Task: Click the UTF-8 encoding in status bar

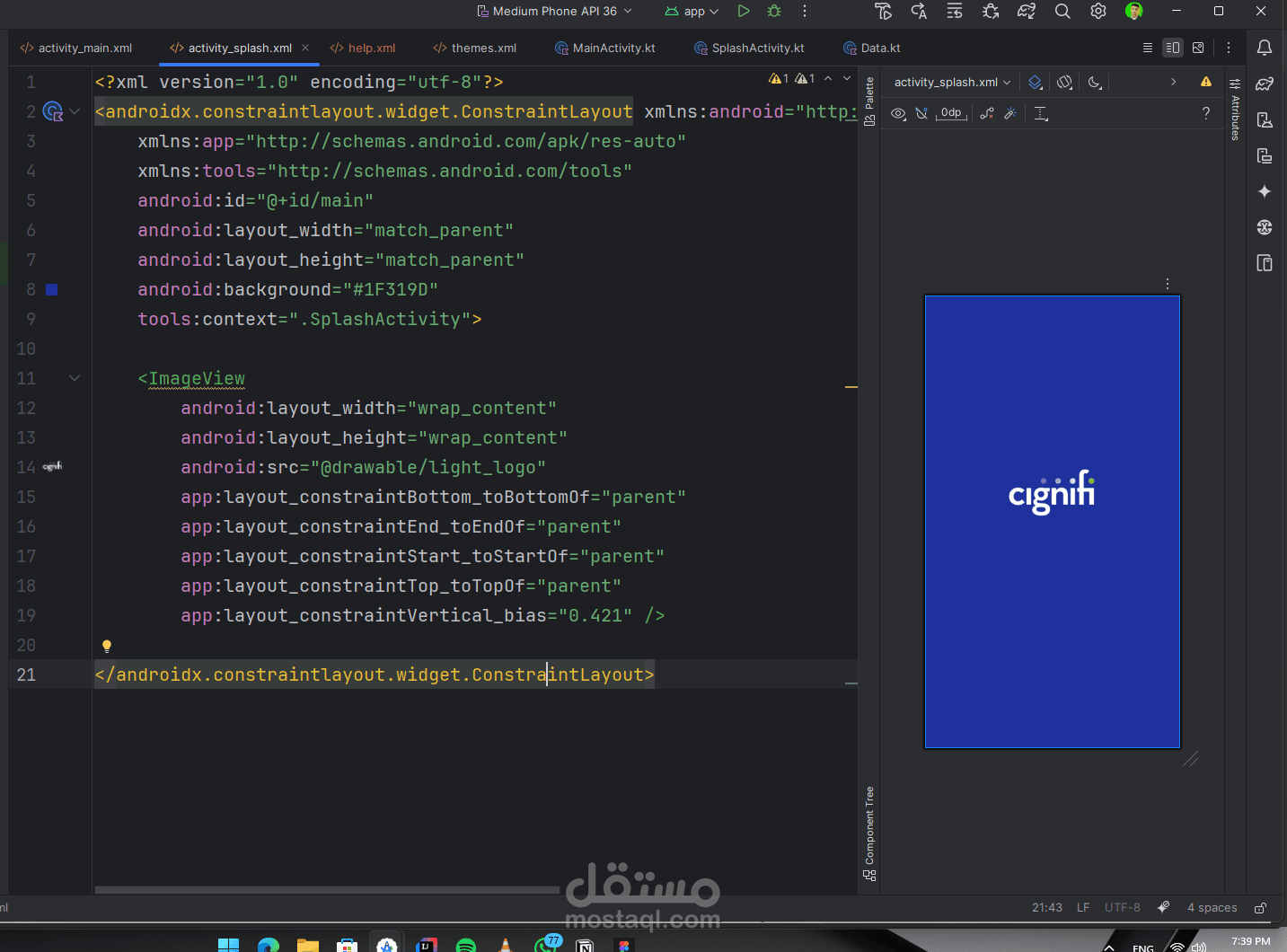Action: pyautogui.click(x=1123, y=908)
